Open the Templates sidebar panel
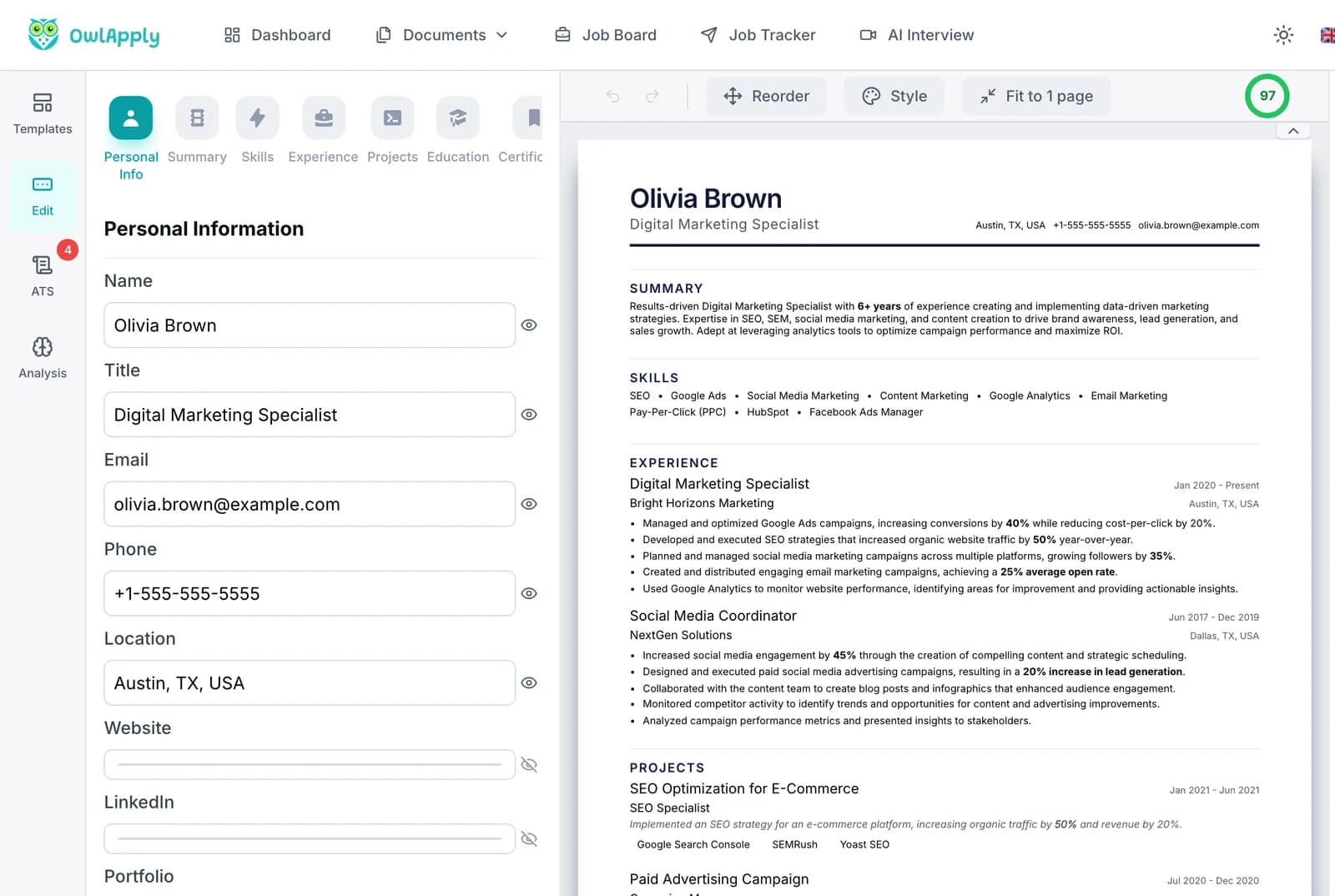1335x896 pixels. pyautogui.click(x=43, y=113)
